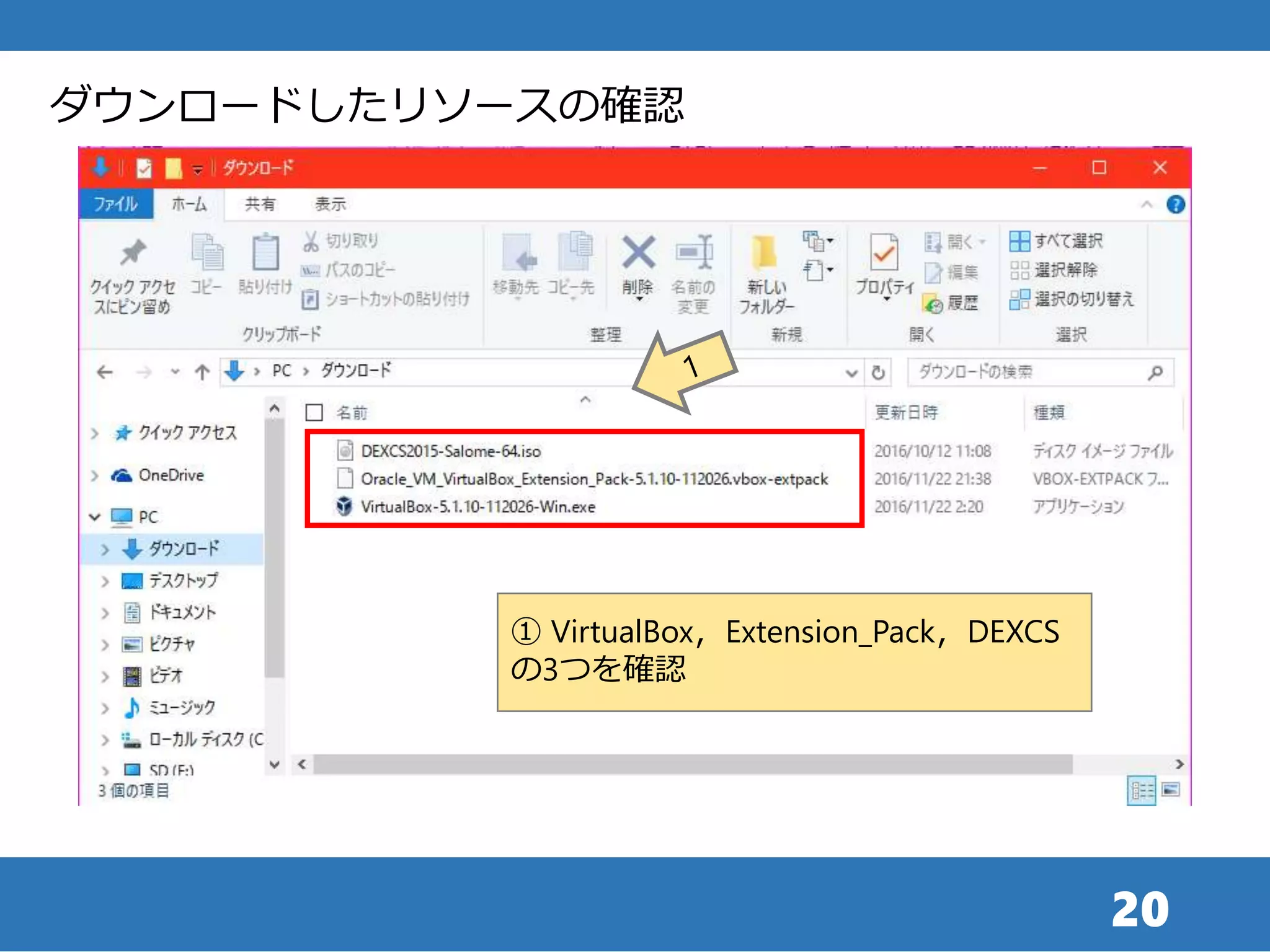This screenshot has width=1270, height=952.
Task: Select ローカル ディスク (C in the tree
Action: click(206, 739)
